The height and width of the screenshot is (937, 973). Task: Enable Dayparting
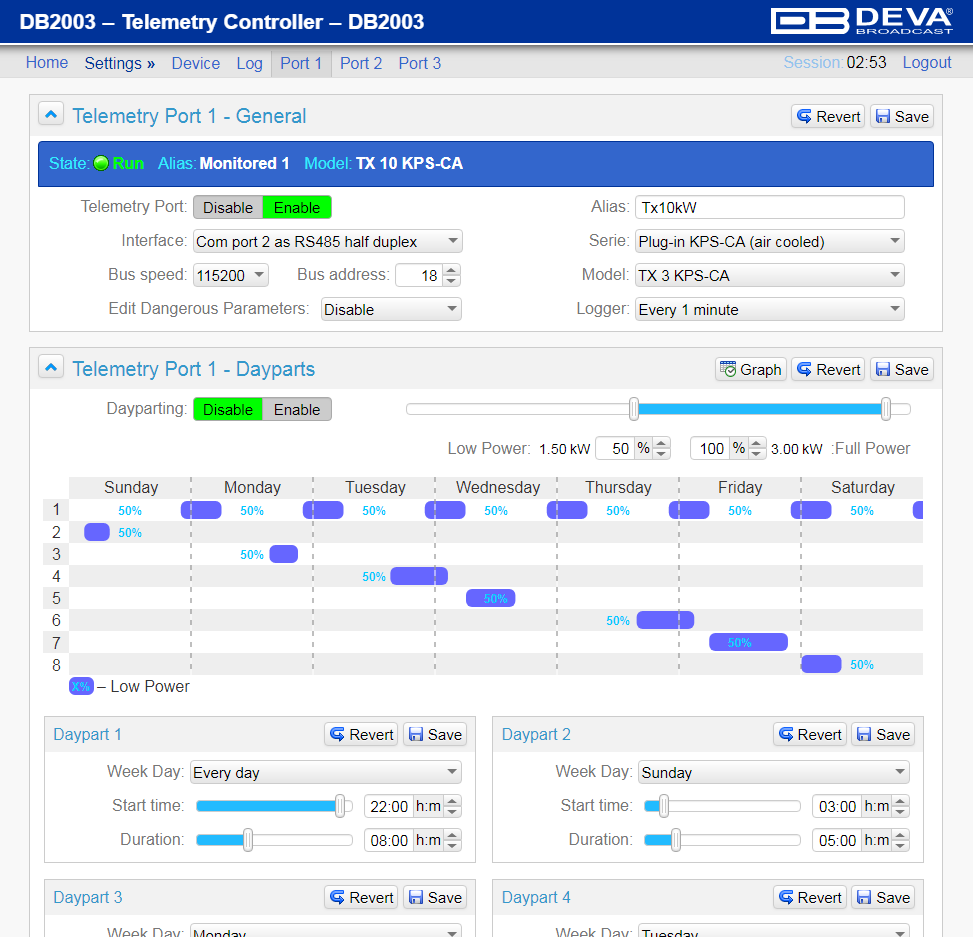297,410
